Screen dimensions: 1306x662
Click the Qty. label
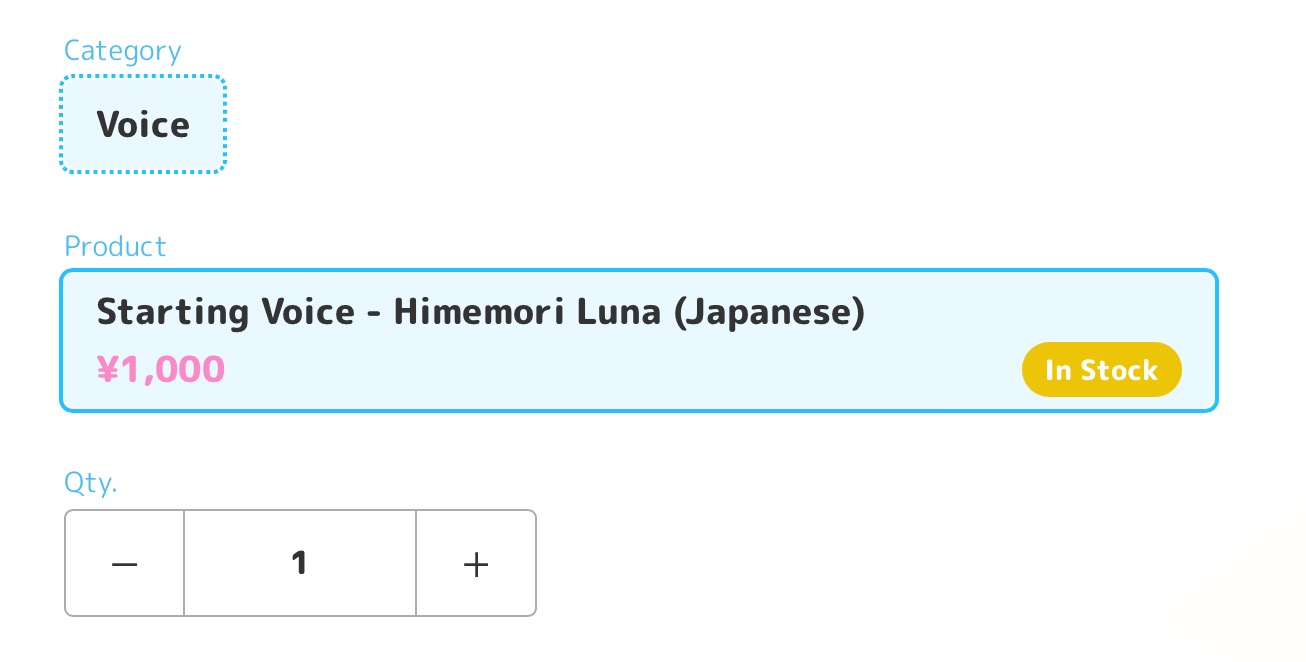coord(91,483)
